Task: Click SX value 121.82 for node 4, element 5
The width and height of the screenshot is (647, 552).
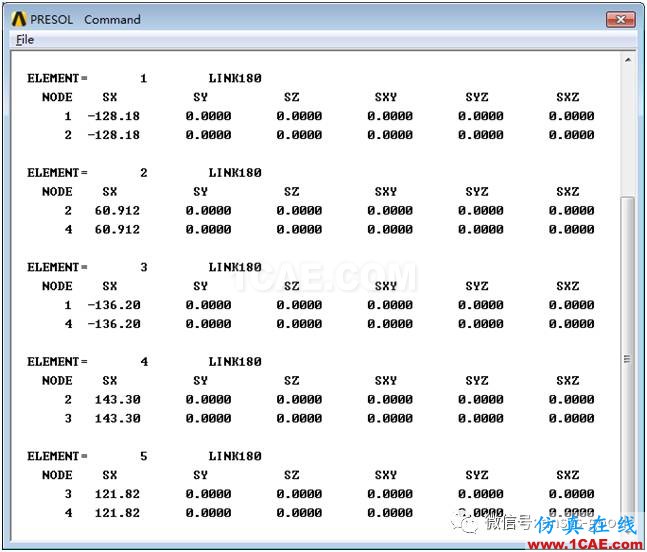Action: click(x=118, y=513)
